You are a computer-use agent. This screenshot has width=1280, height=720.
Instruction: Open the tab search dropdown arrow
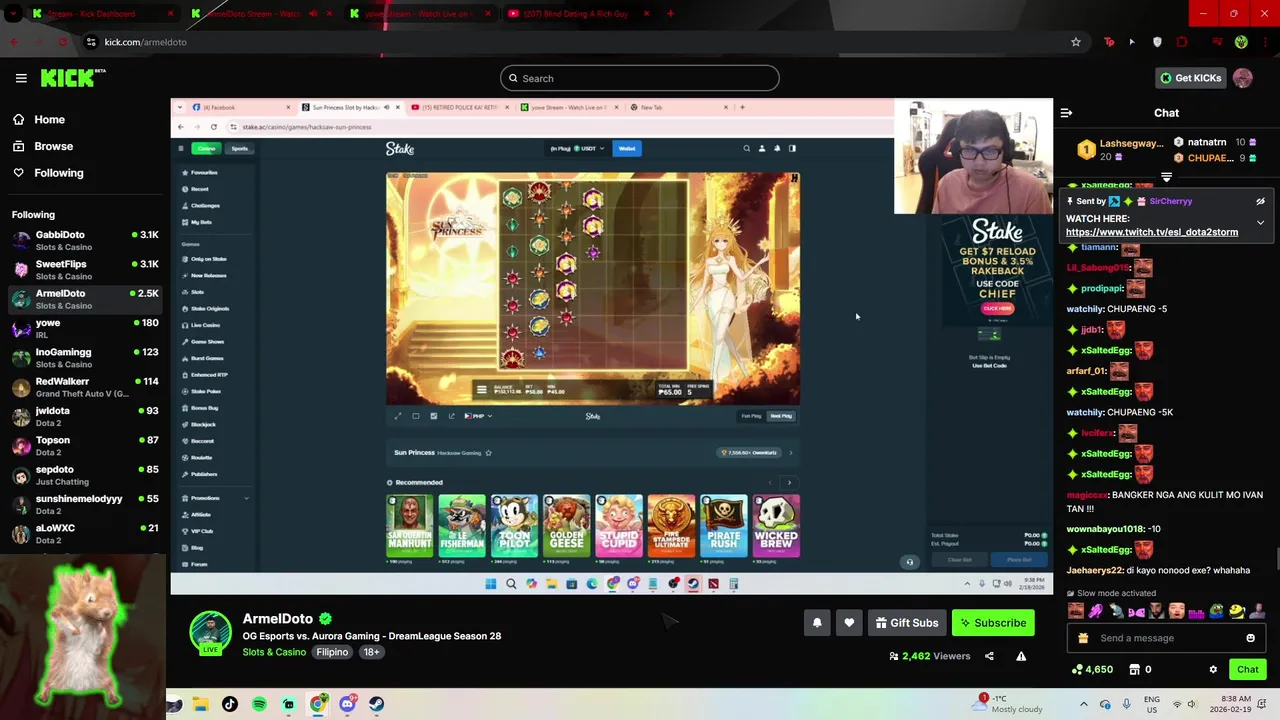tap(13, 14)
